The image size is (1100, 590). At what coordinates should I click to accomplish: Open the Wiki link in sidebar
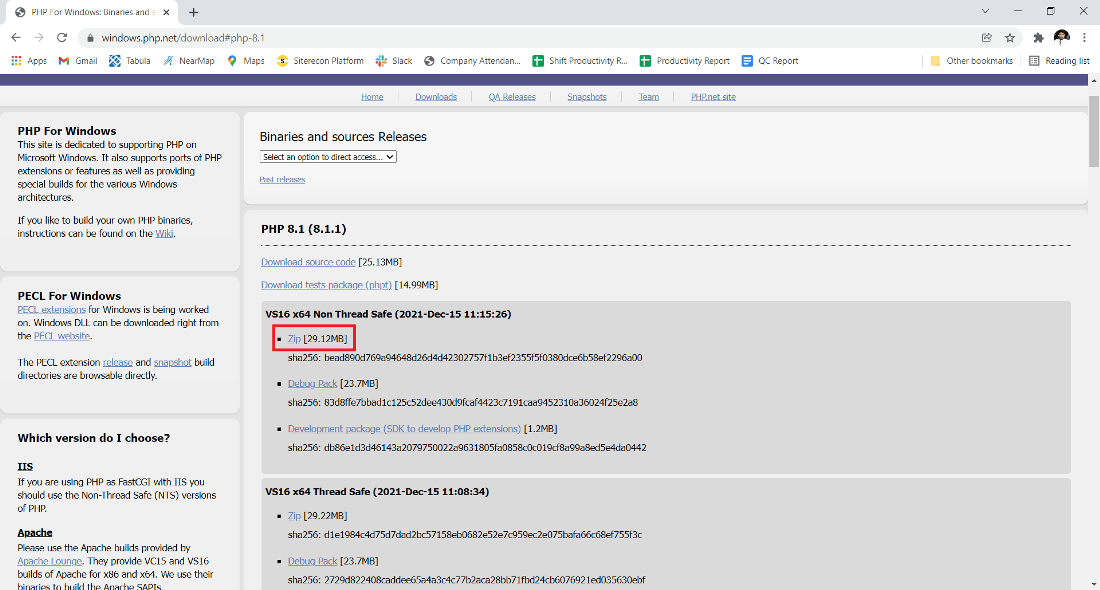pos(164,234)
